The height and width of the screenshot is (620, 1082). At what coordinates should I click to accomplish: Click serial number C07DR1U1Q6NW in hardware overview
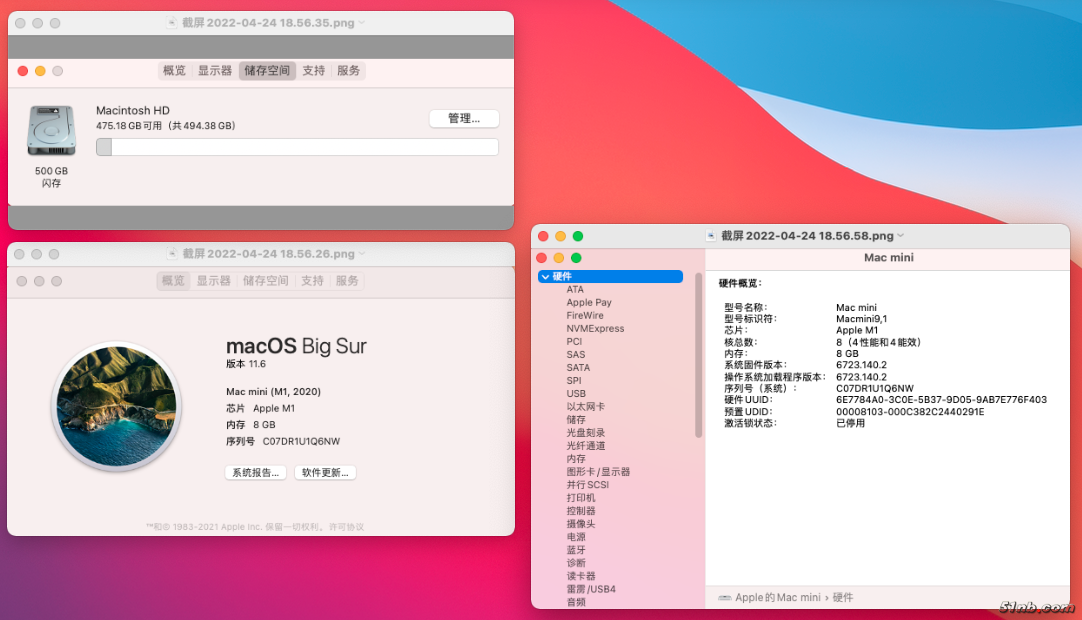point(874,389)
